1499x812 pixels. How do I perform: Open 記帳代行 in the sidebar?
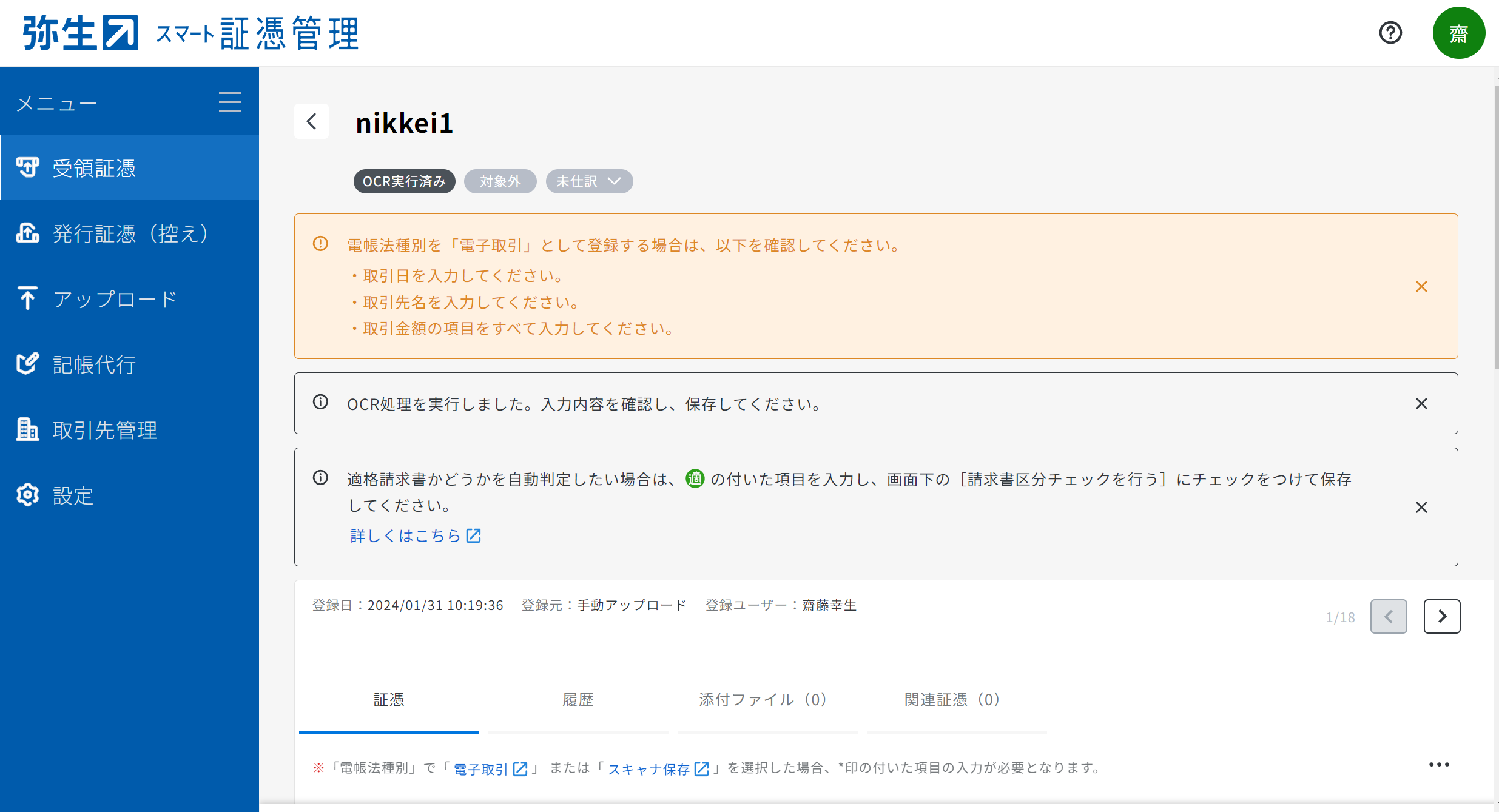pyautogui.click(x=129, y=364)
